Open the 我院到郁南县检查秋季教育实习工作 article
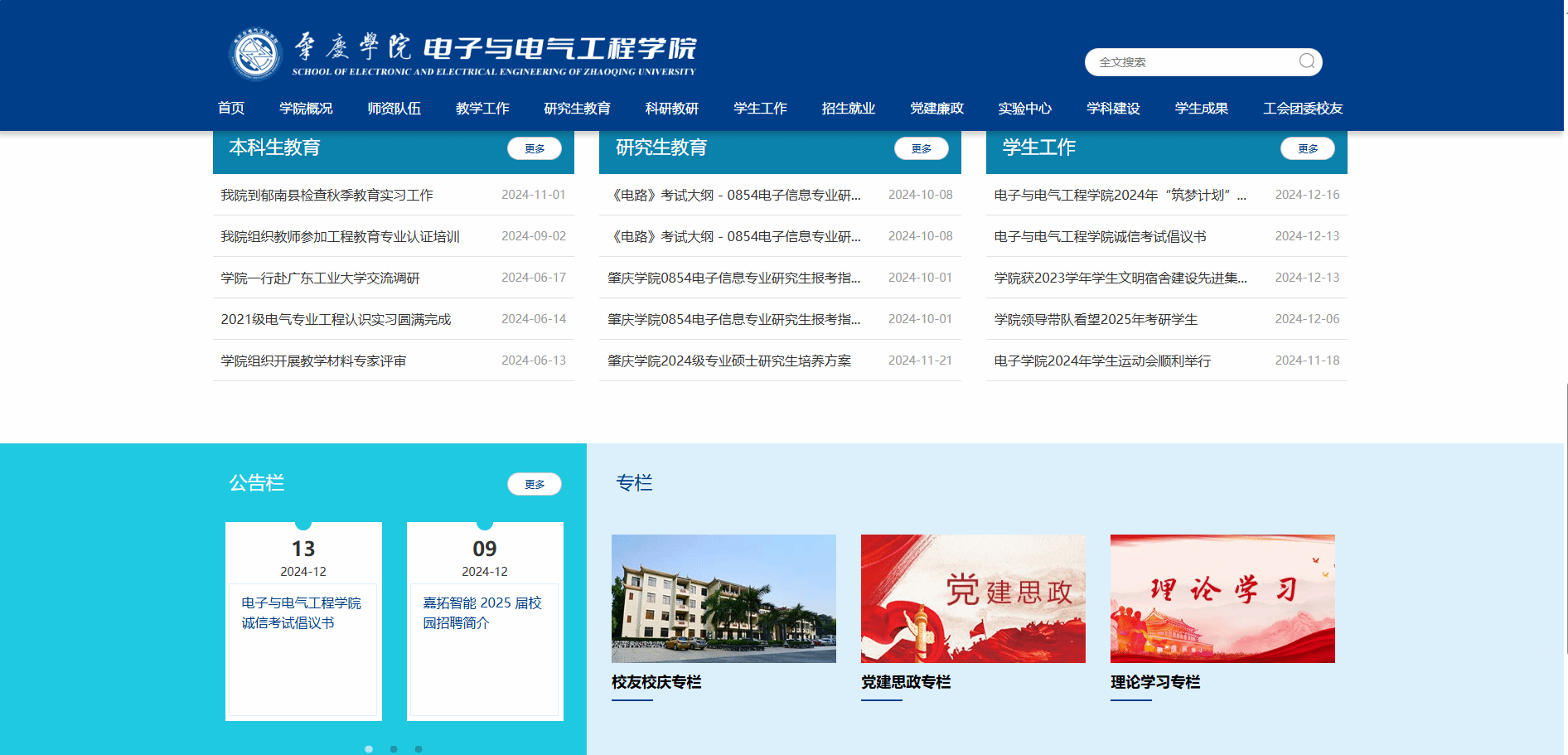This screenshot has height=755, width=1568. 328,195
